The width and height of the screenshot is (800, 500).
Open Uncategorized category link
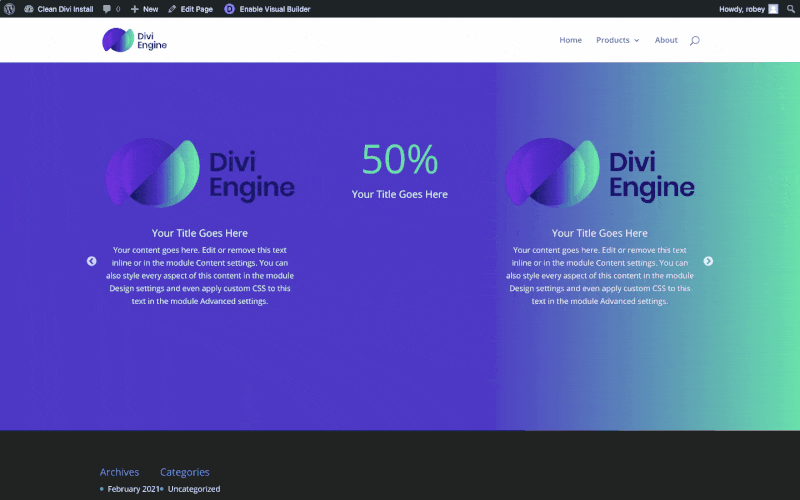194,489
